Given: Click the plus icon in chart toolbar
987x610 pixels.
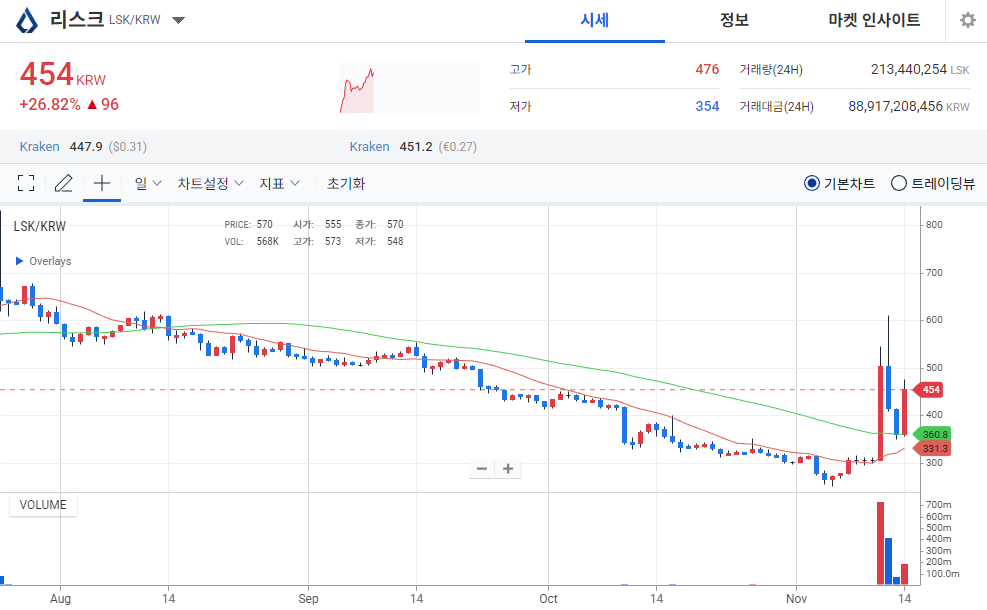Looking at the screenshot, I should (100, 183).
